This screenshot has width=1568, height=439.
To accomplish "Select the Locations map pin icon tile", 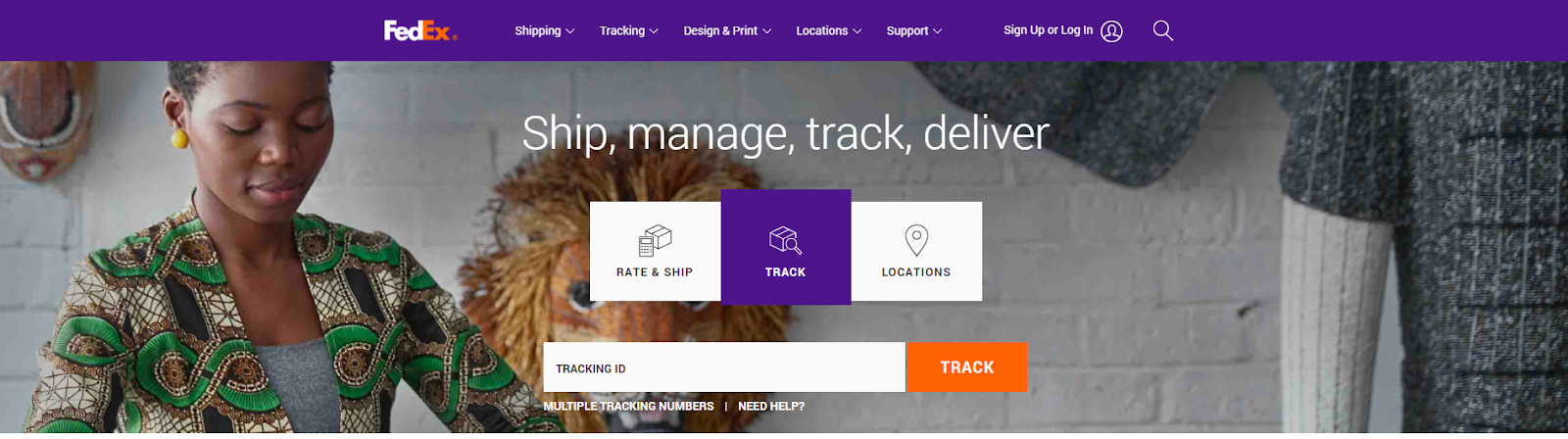I will (916, 251).
